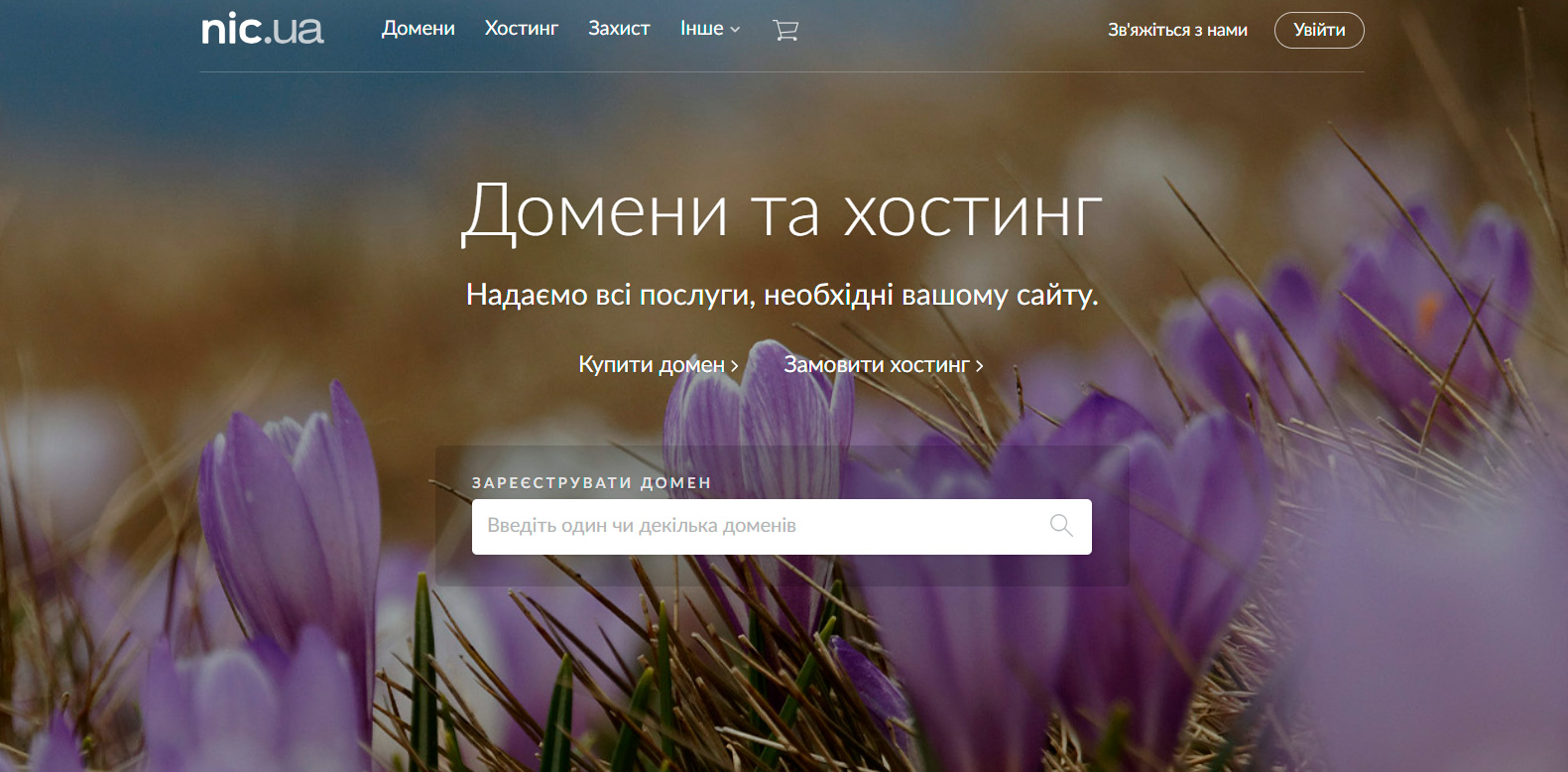
Task: Focus the domain search input field
Action: [x=782, y=527]
